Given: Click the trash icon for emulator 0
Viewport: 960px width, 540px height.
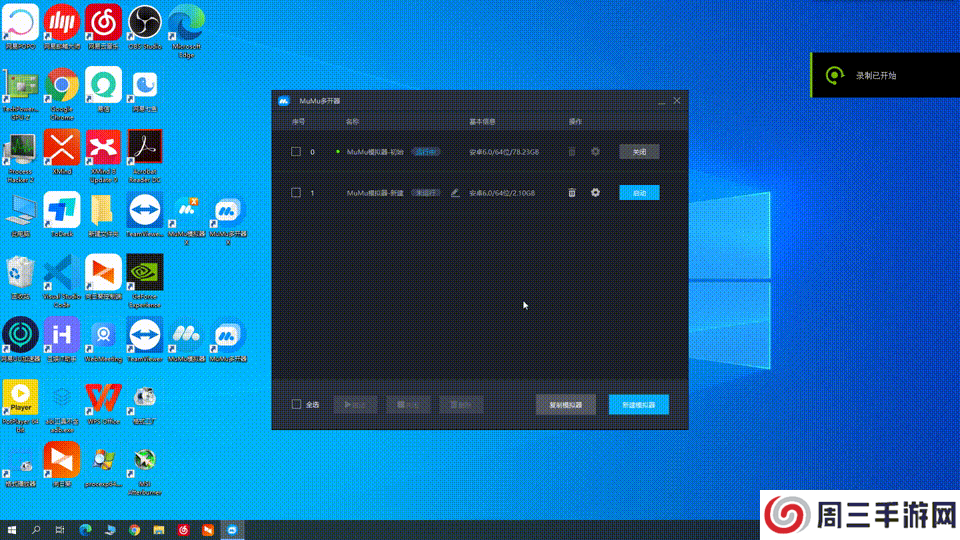Looking at the screenshot, I should coord(572,152).
